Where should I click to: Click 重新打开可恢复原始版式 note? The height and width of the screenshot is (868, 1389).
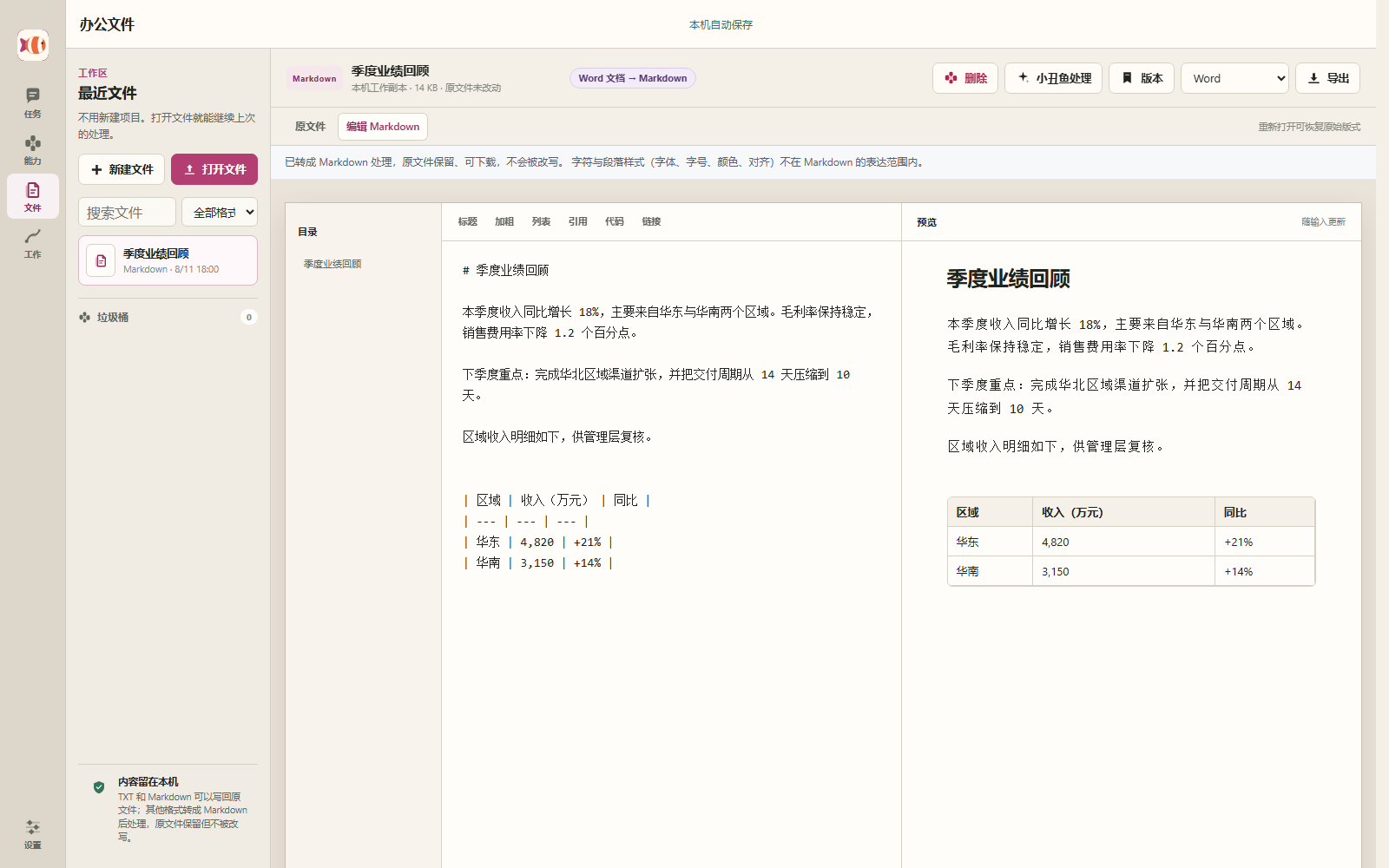tap(1309, 127)
